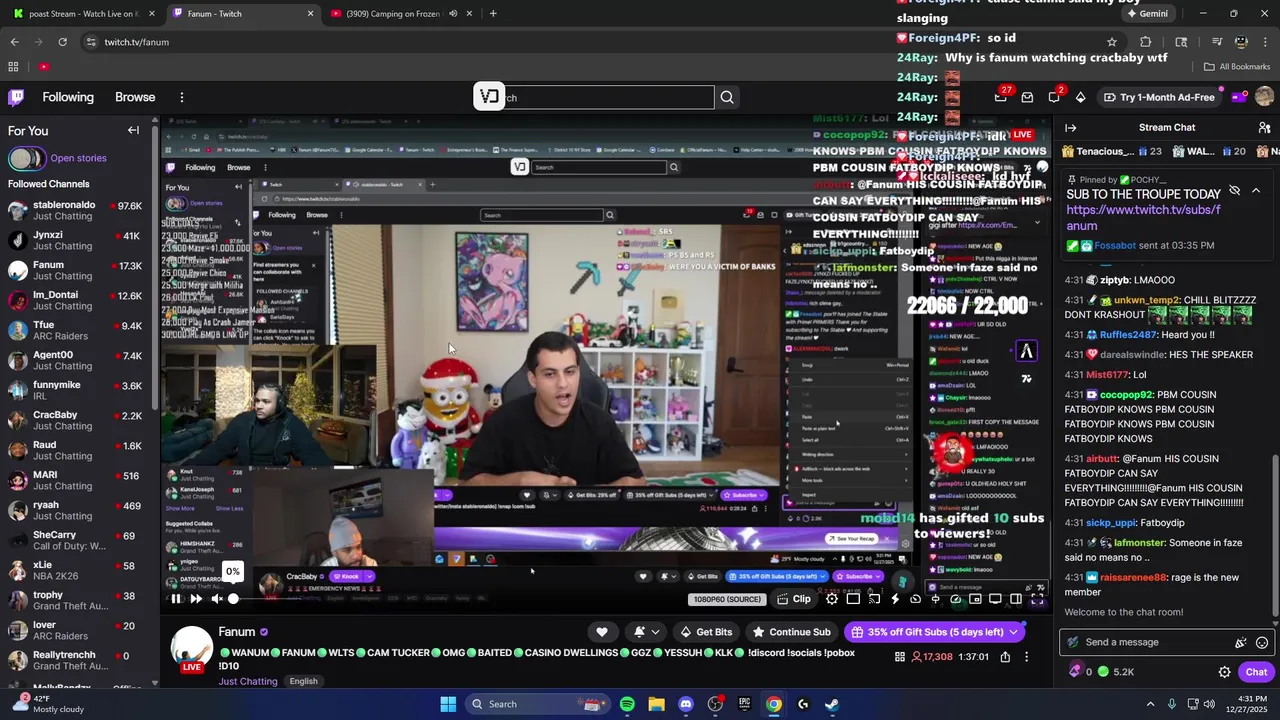This screenshot has width=1280, height=720.
Task: Click Continue Sub button
Action: 791,632
